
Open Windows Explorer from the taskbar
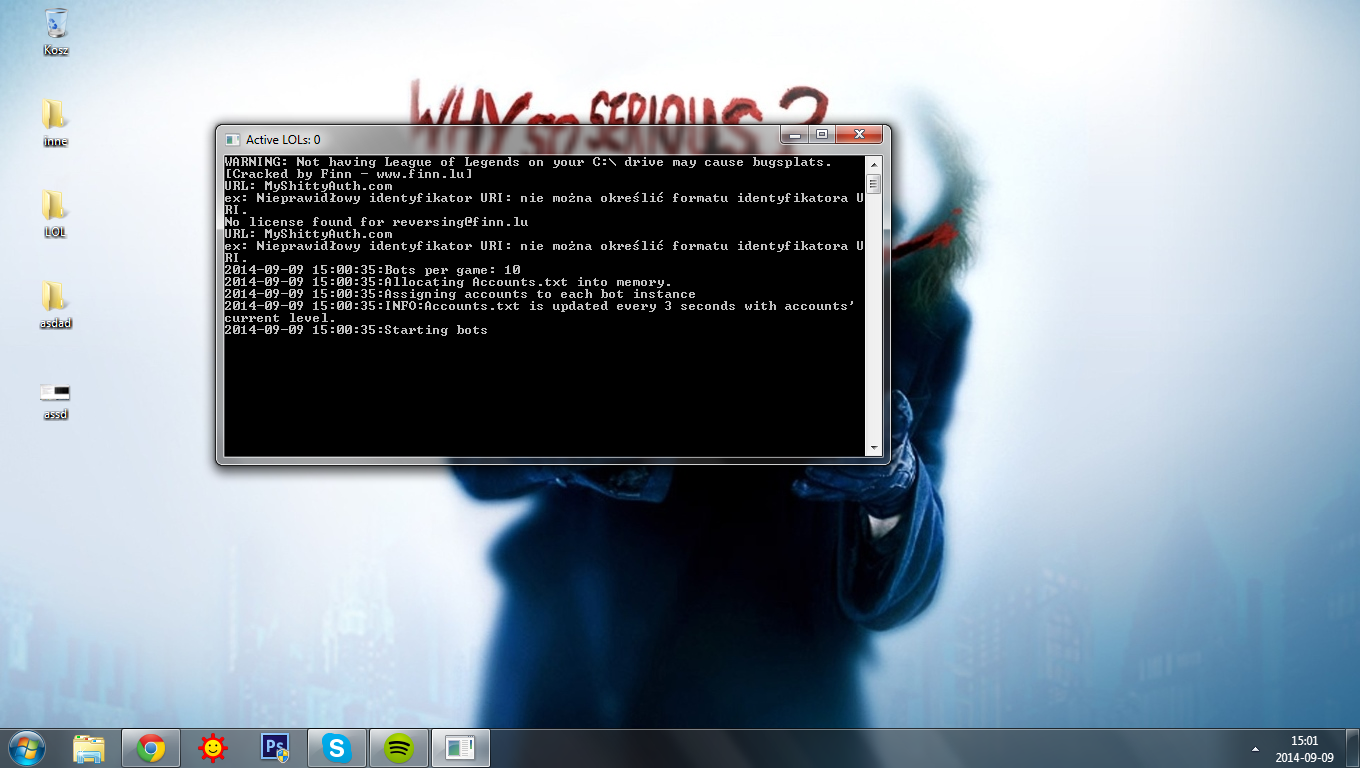tap(89, 748)
